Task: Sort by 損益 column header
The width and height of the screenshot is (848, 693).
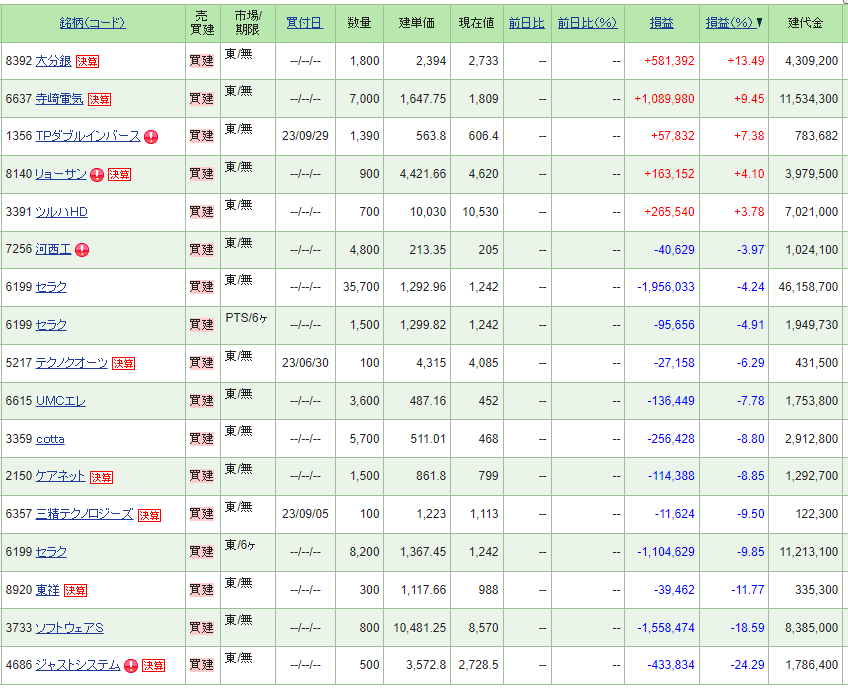Action: click(x=661, y=23)
